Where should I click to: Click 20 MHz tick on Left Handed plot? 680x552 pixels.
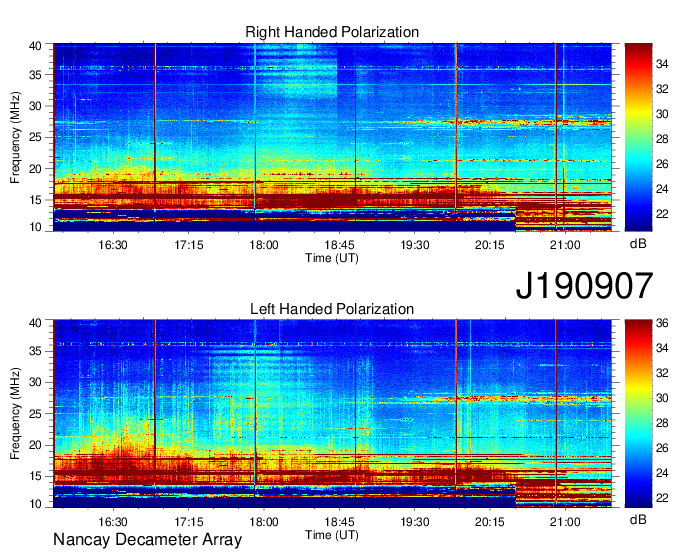coord(35,445)
